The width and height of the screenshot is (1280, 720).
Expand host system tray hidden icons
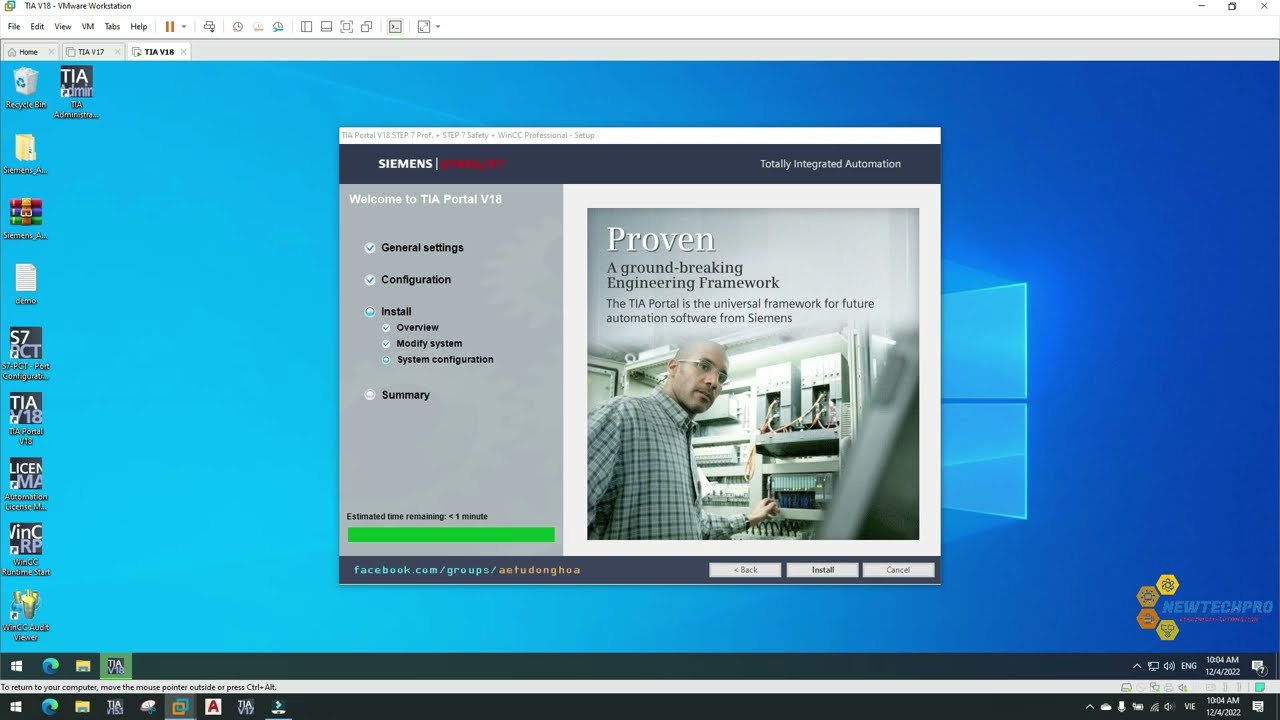tap(1090, 707)
